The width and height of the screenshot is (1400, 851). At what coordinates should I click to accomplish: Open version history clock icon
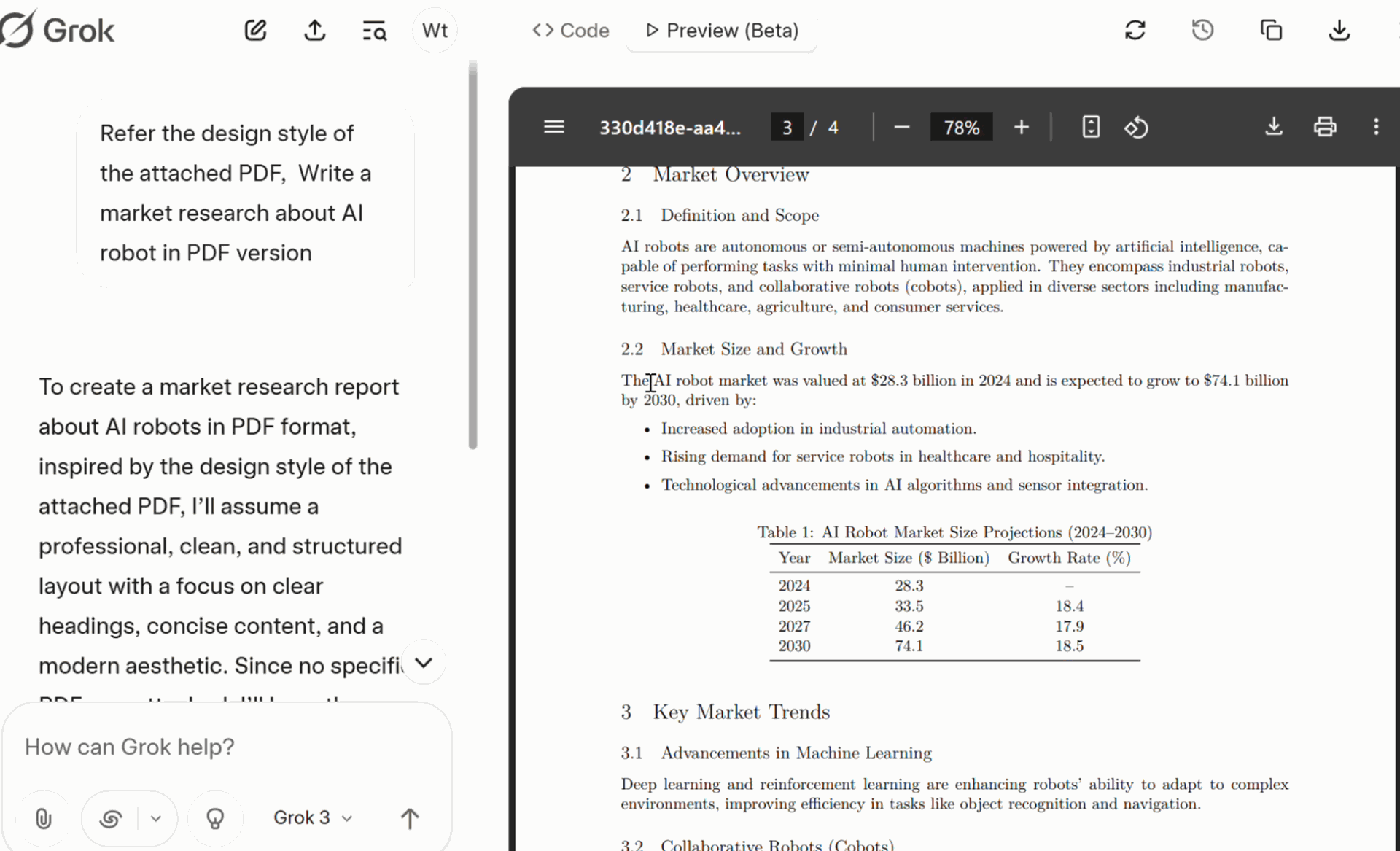[x=1203, y=31]
